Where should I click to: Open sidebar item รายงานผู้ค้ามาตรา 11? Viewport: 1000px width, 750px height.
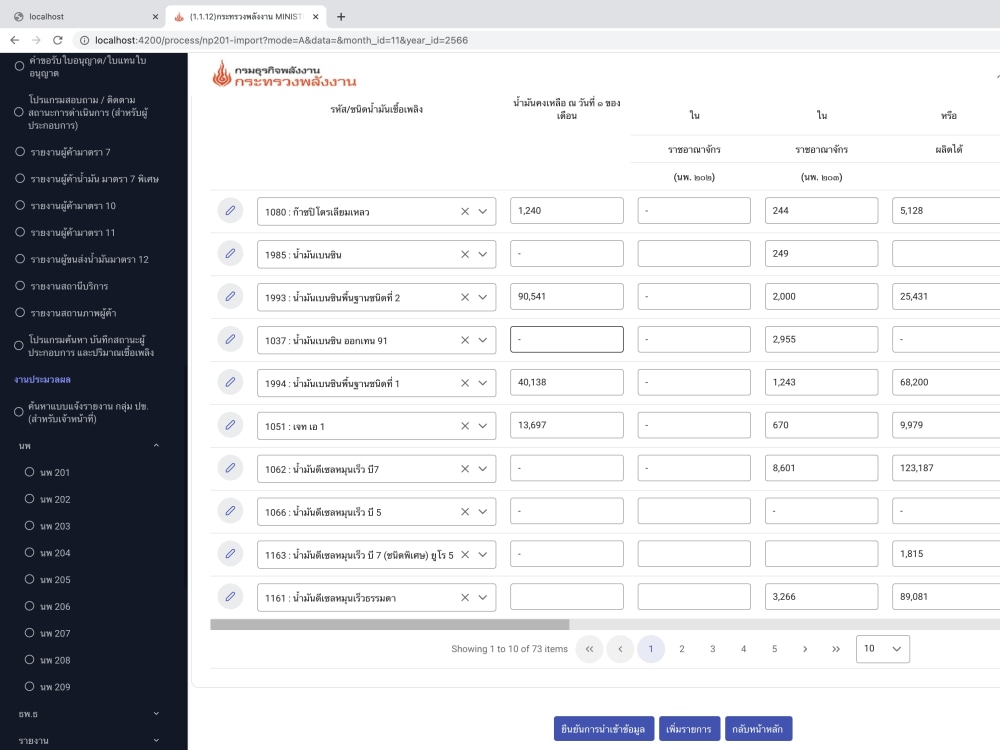tap(73, 232)
